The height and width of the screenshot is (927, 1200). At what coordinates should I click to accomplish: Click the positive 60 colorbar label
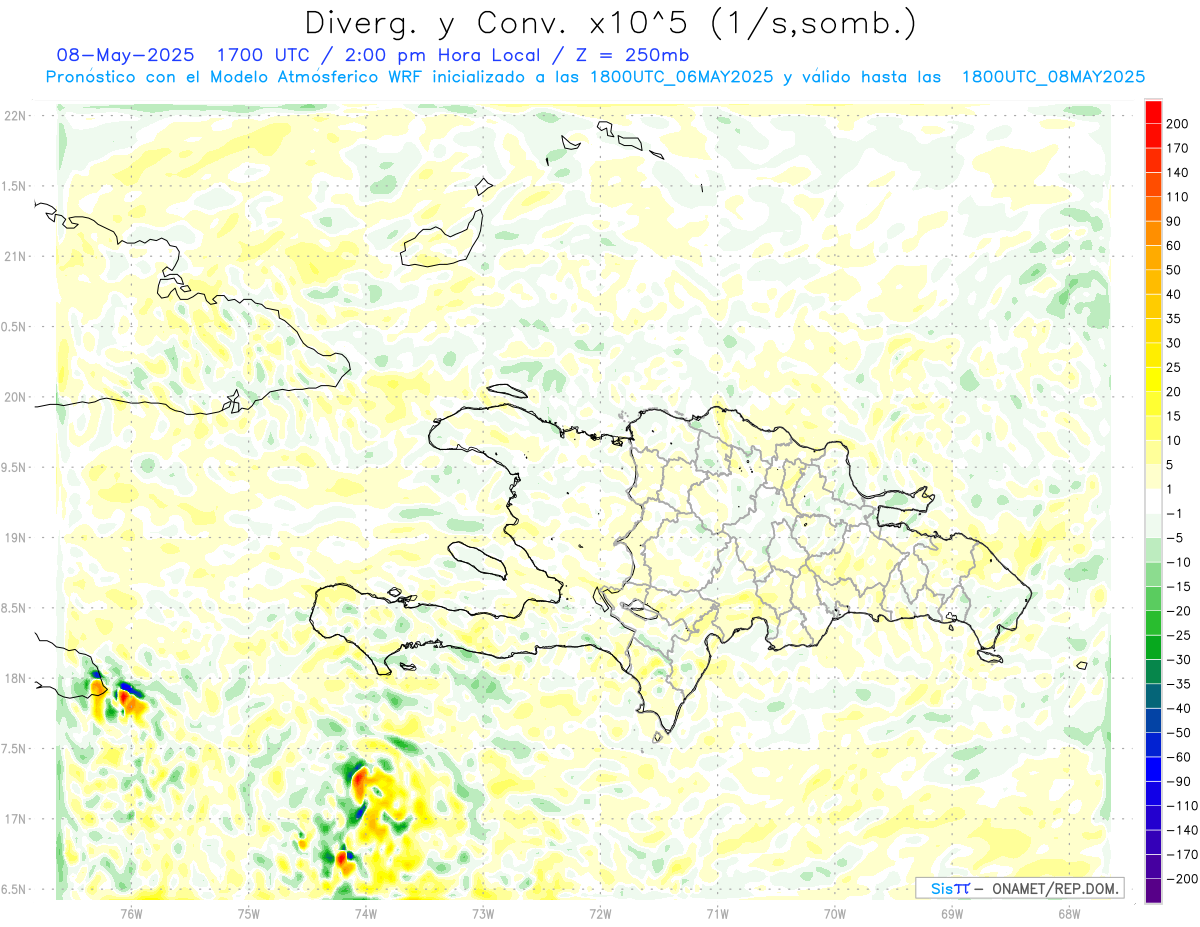[1174, 245]
